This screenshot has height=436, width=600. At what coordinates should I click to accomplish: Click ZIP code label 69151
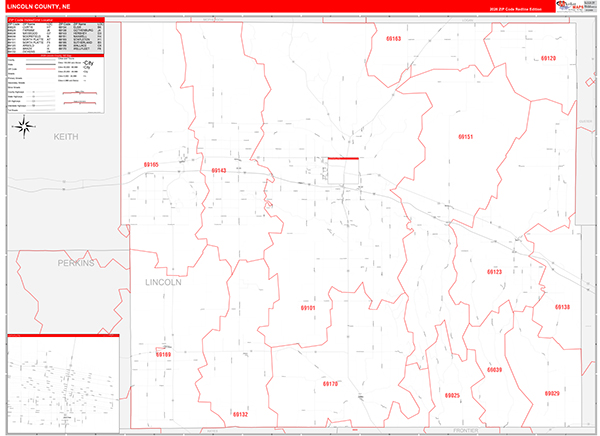[x=466, y=137]
